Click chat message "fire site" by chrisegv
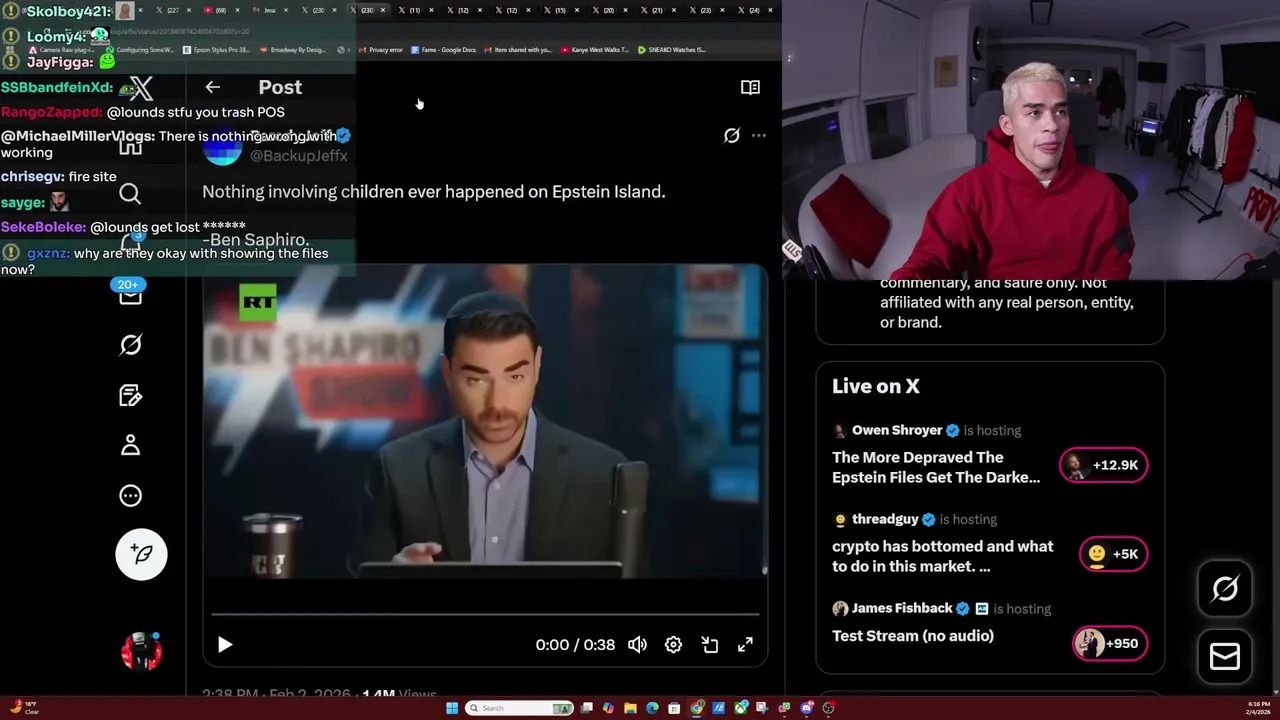This screenshot has height=720, width=1280. [x=93, y=176]
